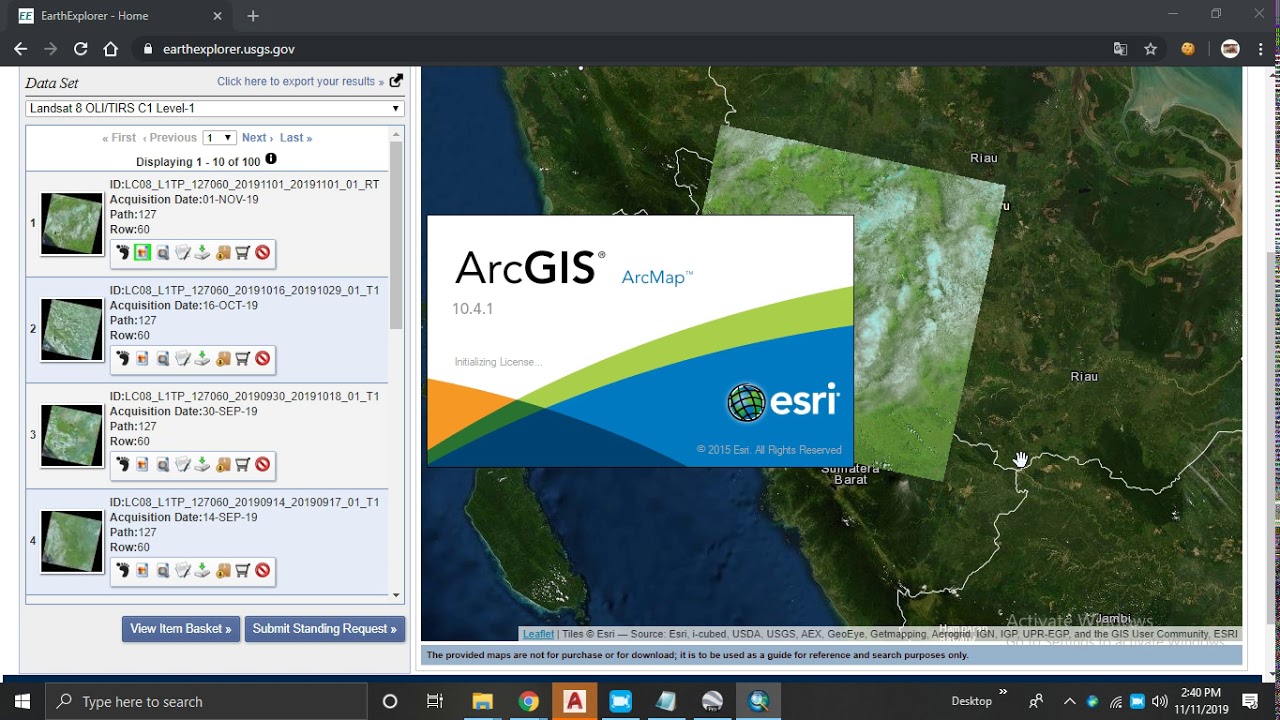Open a new browser tab
This screenshot has width=1280, height=720.
[x=253, y=16]
